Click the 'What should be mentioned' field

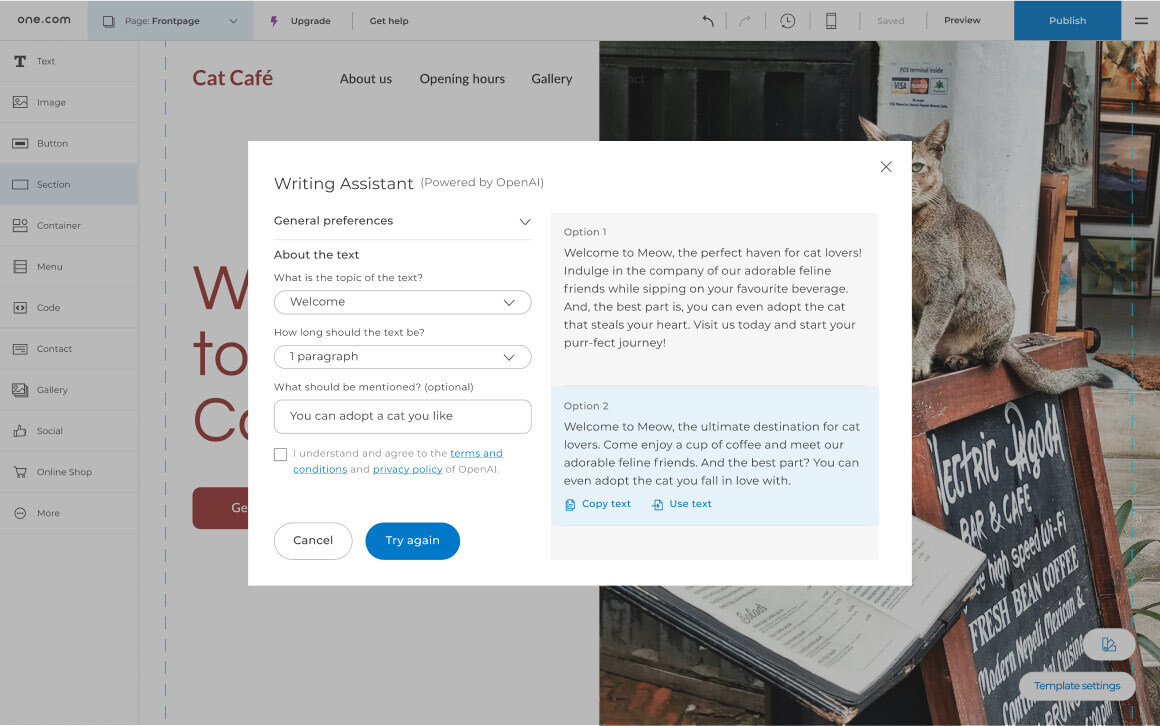point(402,417)
